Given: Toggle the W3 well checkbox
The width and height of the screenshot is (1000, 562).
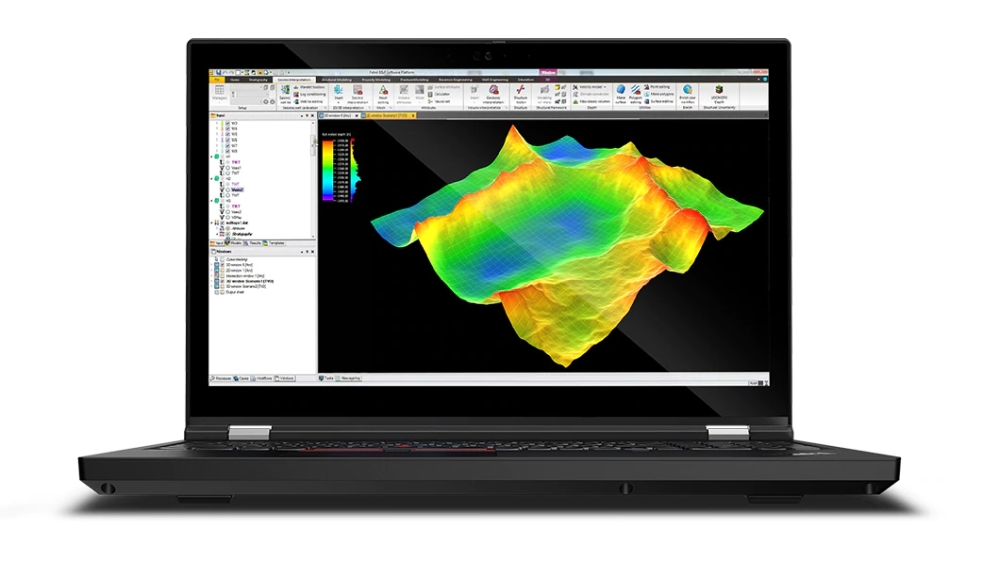Looking at the screenshot, I should [228, 123].
